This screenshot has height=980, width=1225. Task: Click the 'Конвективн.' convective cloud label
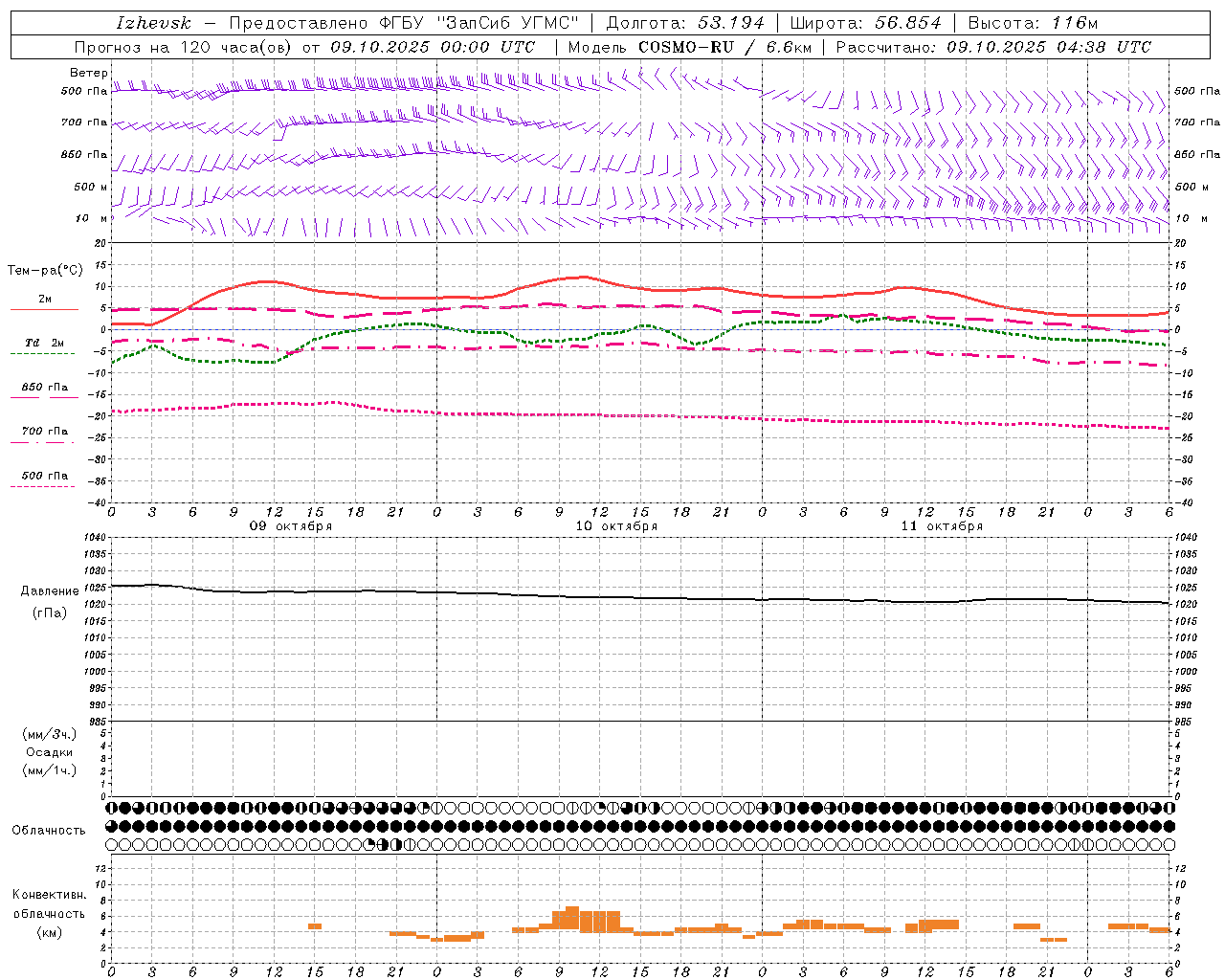pyautogui.click(x=50, y=895)
